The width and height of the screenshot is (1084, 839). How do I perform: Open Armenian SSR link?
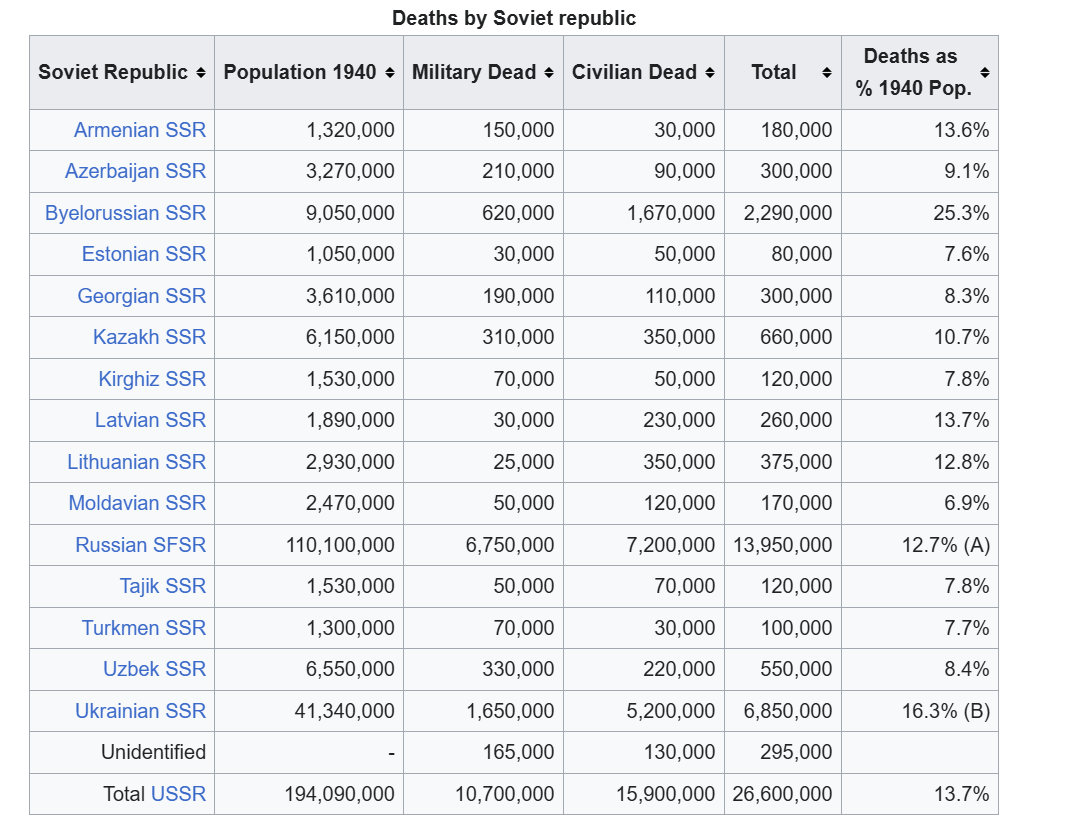[140, 130]
